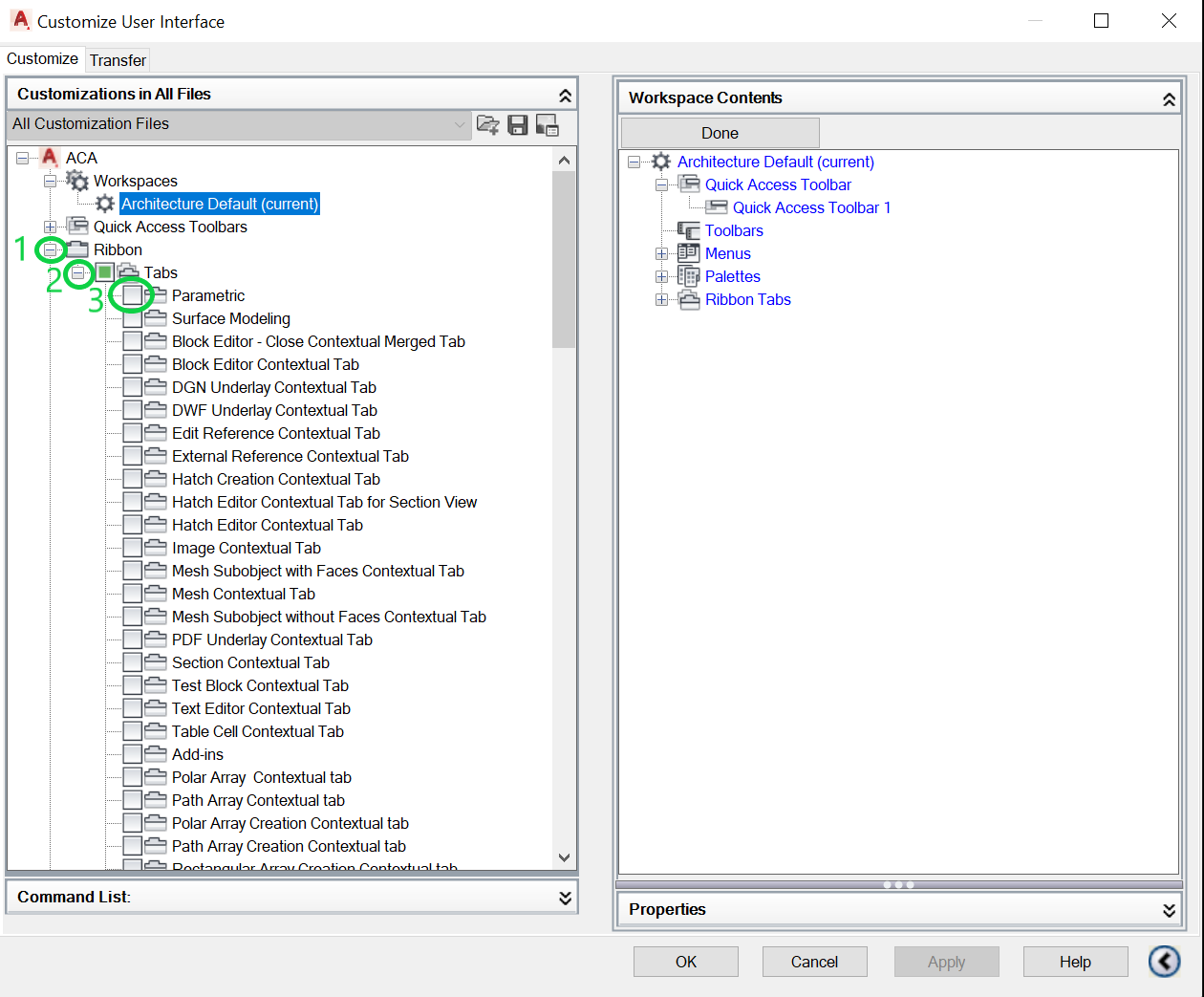
Task: Enable the Polar Array Contextual tab checkbox
Action: point(133,777)
